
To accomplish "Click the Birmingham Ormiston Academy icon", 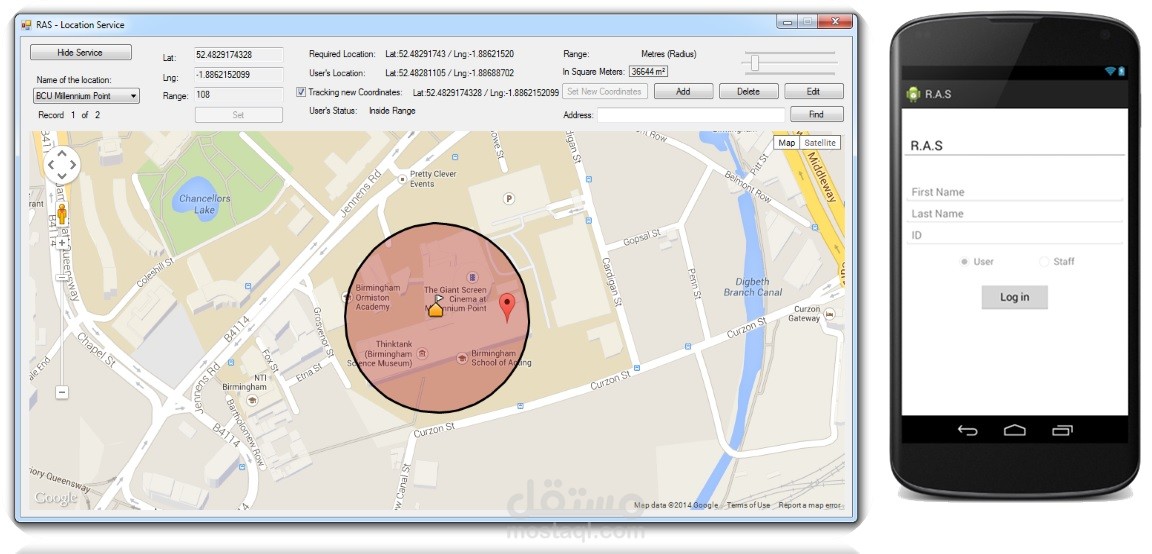I will (x=347, y=298).
